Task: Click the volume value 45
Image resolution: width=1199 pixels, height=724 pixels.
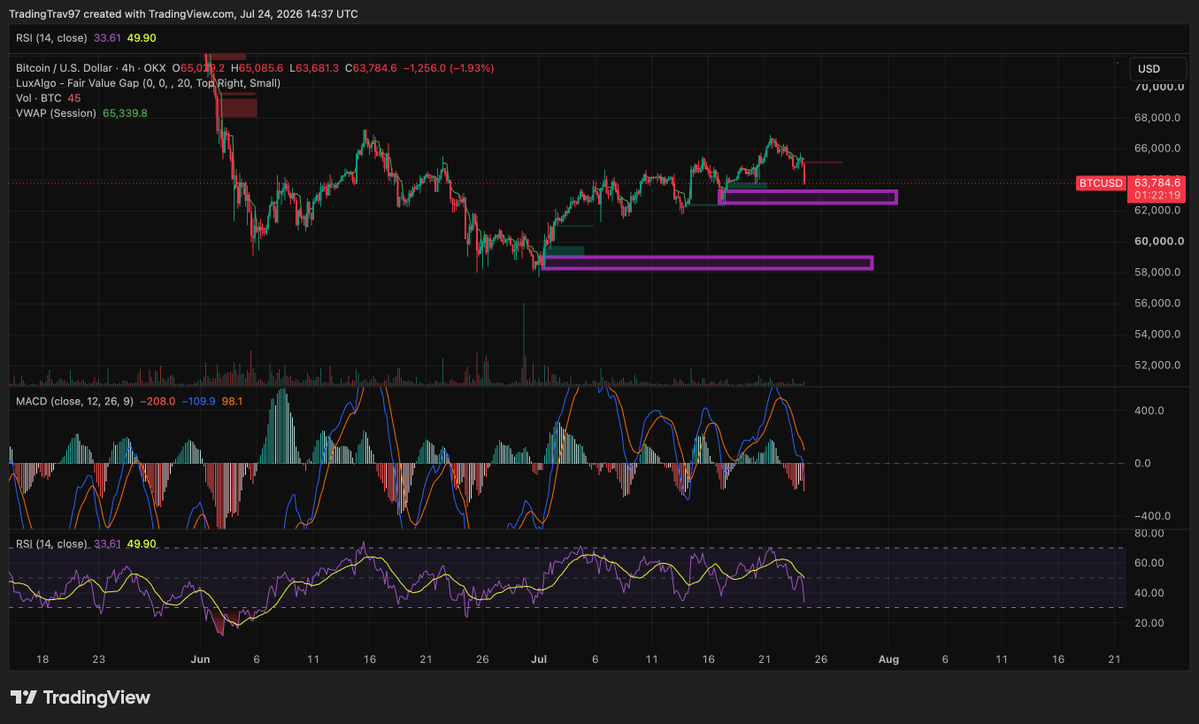Action: [x=74, y=98]
